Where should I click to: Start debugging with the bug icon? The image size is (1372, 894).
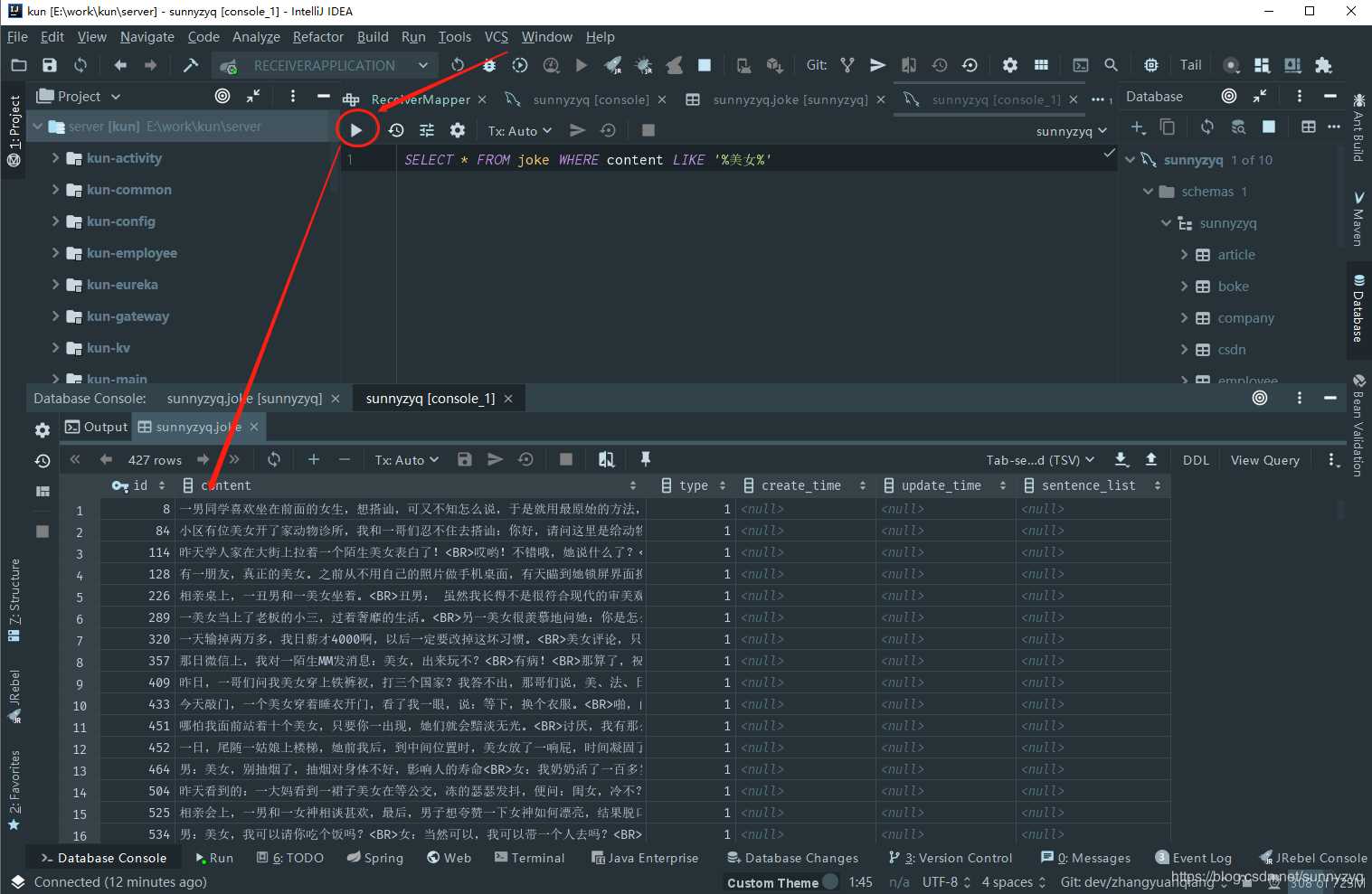[x=489, y=65]
